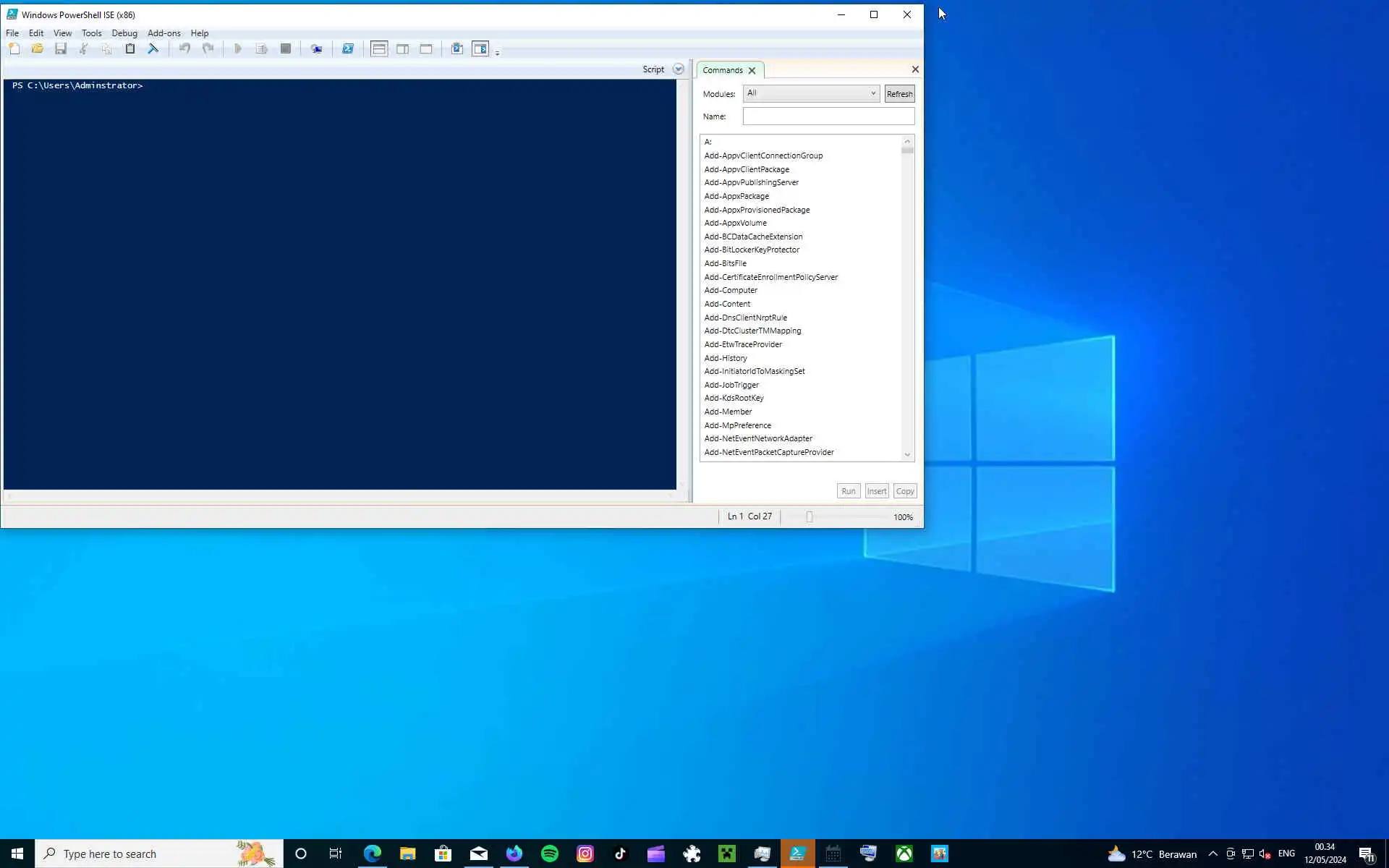Open New Remote PowerShell Tab icon
The image size is (1389, 868).
coord(316,48)
